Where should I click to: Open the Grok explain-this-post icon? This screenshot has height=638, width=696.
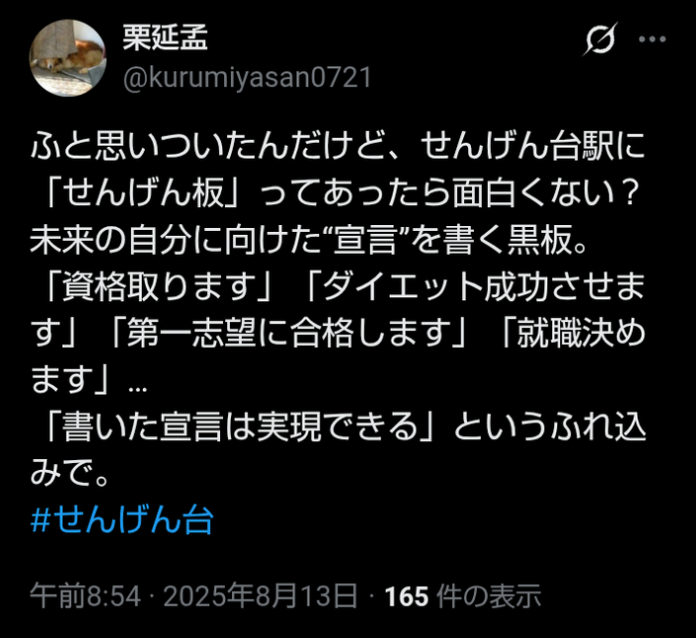point(600,39)
